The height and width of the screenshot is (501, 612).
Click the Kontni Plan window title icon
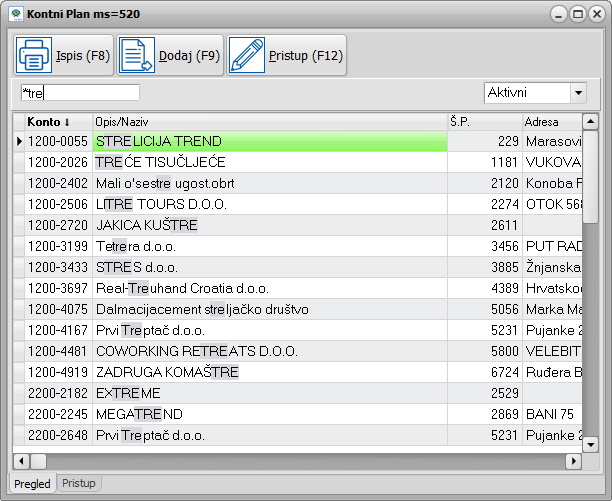click(x=15, y=15)
